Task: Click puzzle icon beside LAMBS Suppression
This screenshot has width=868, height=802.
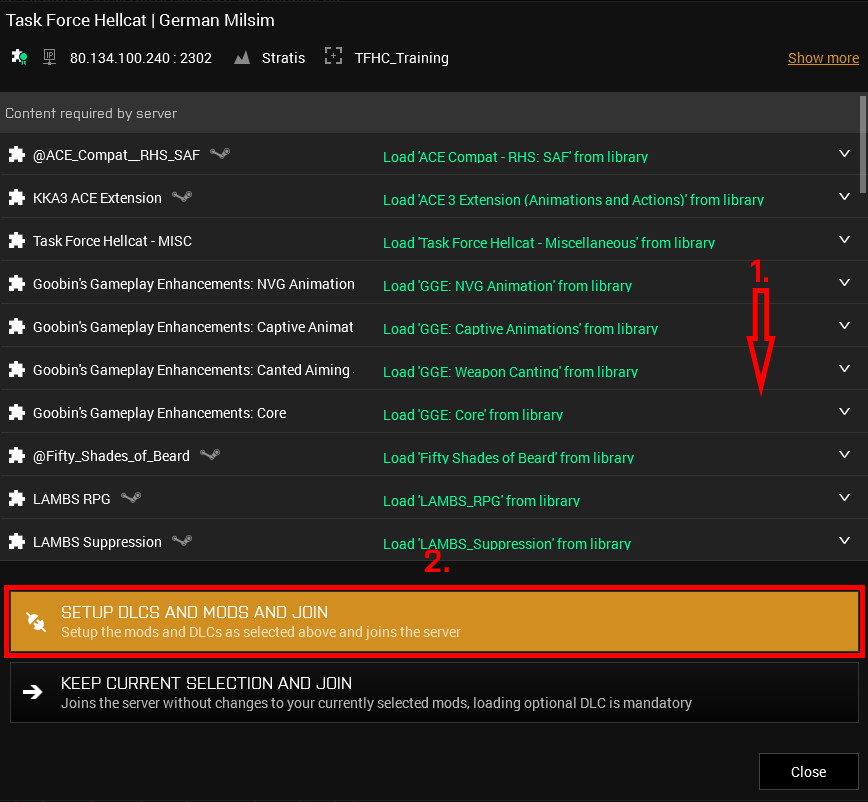Action: point(17,541)
